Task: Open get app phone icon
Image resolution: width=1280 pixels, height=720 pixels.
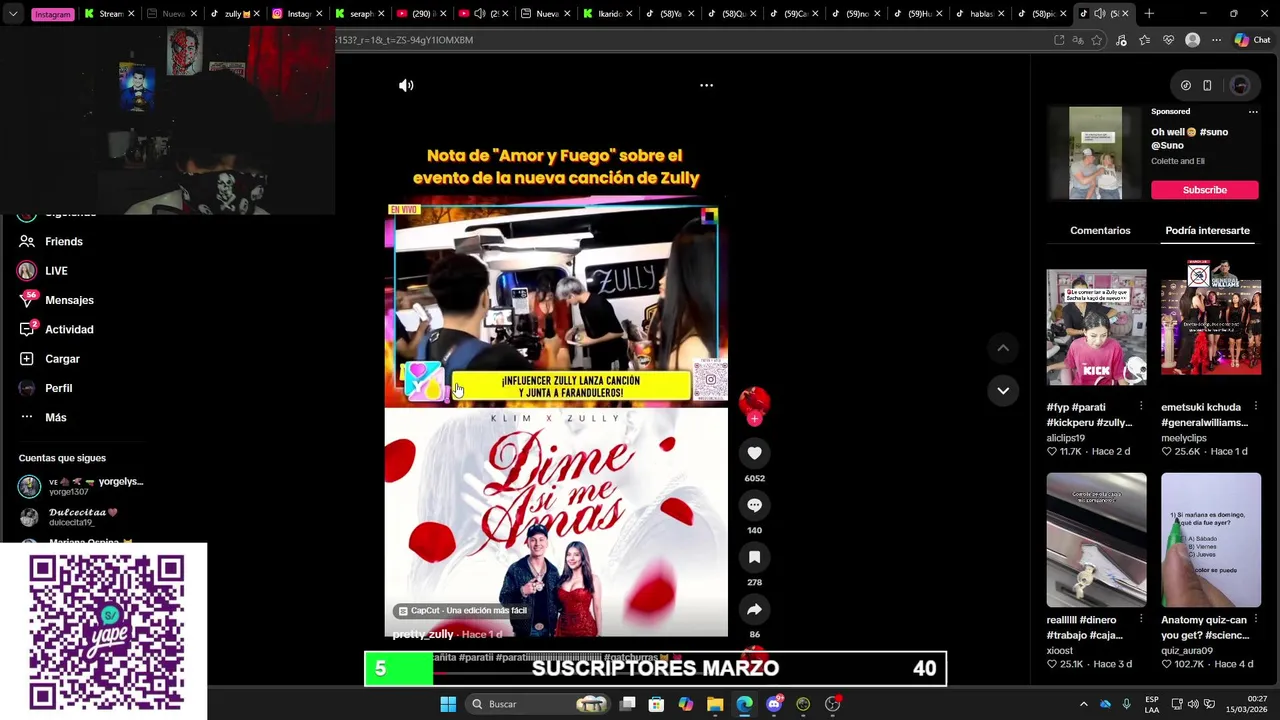Action: click(1207, 85)
